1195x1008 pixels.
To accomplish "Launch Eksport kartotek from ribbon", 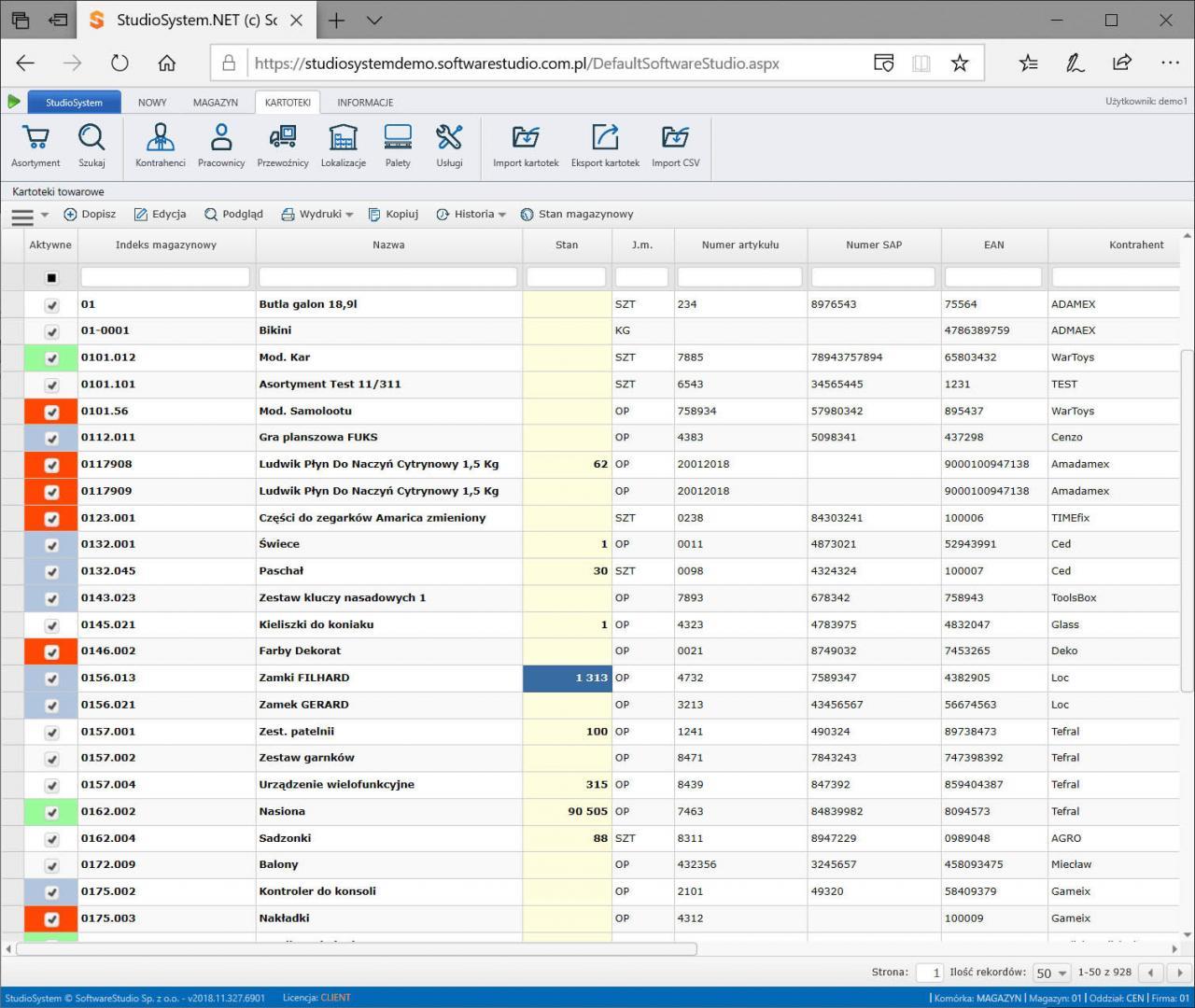I will tap(605, 138).
